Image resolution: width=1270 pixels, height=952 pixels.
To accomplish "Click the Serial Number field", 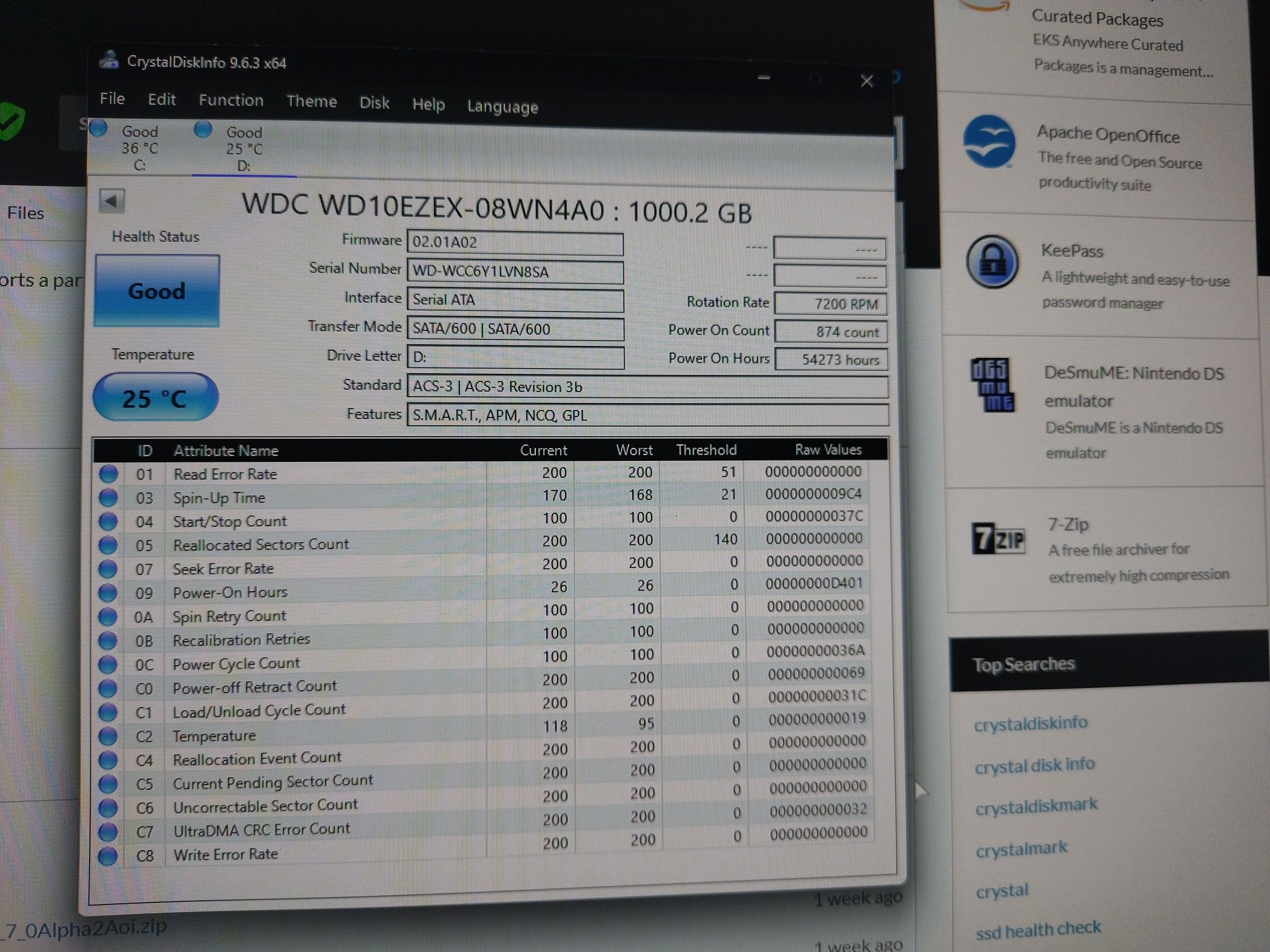I will (x=515, y=272).
